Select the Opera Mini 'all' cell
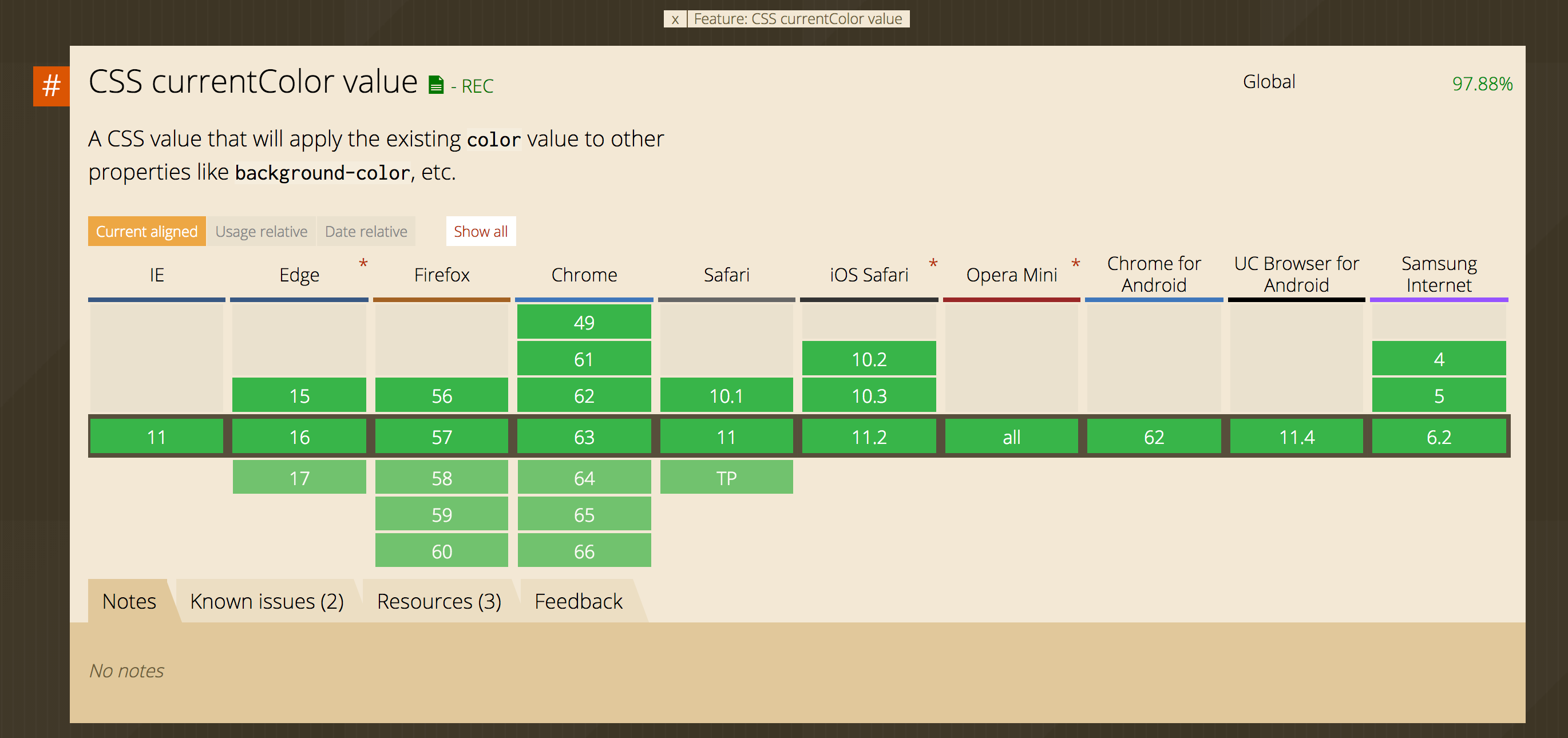Image resolution: width=1568 pixels, height=738 pixels. 1011,437
